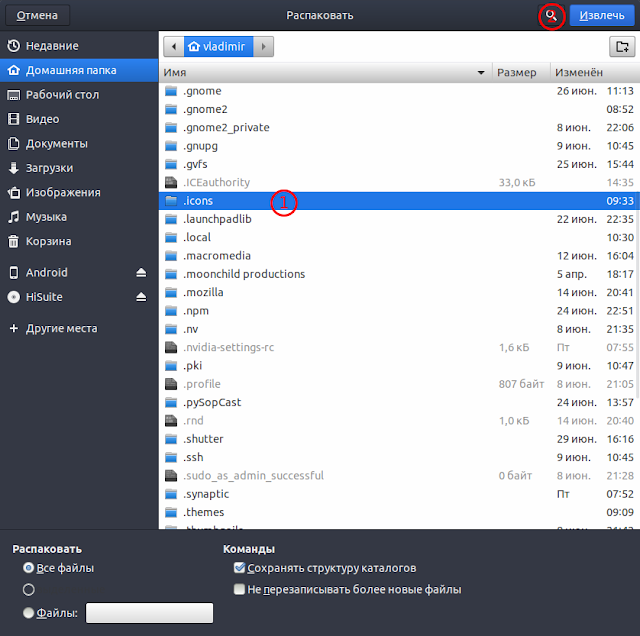
Task: Select the .rnd file name
Action: click(x=193, y=420)
